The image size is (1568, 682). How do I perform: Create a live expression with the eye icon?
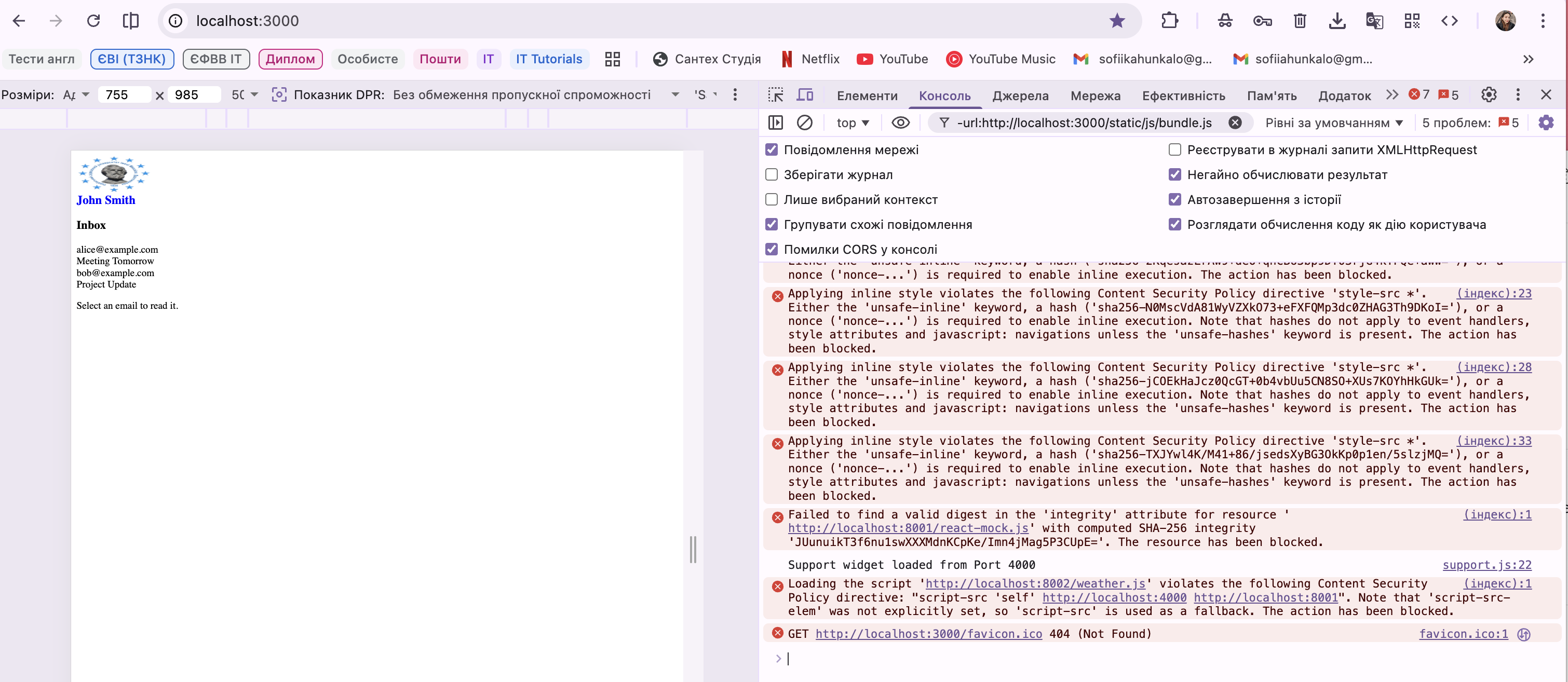coord(900,123)
